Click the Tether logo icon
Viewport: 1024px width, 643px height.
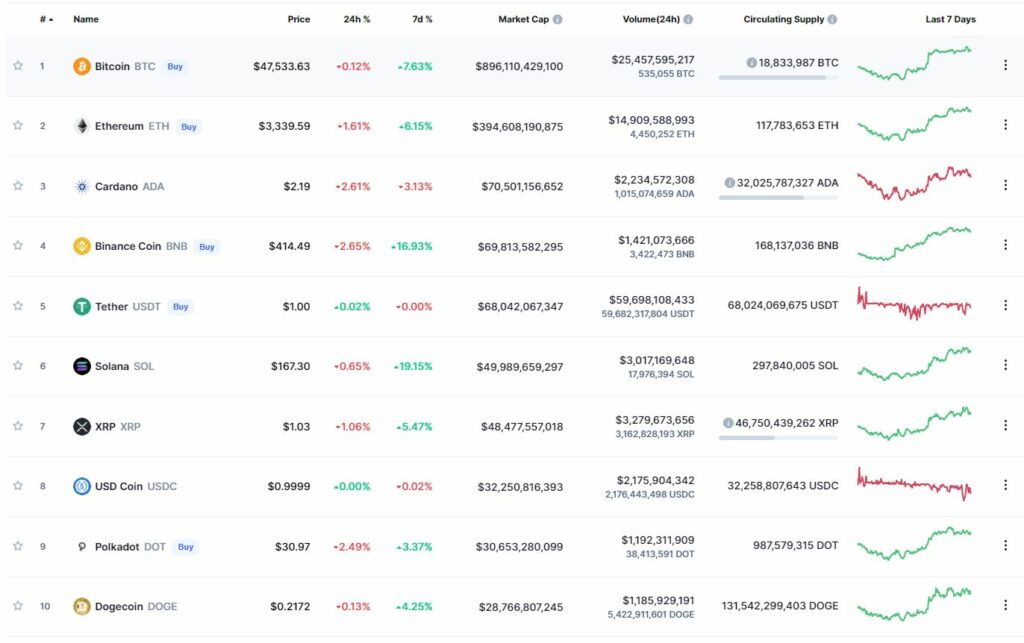(x=82, y=306)
